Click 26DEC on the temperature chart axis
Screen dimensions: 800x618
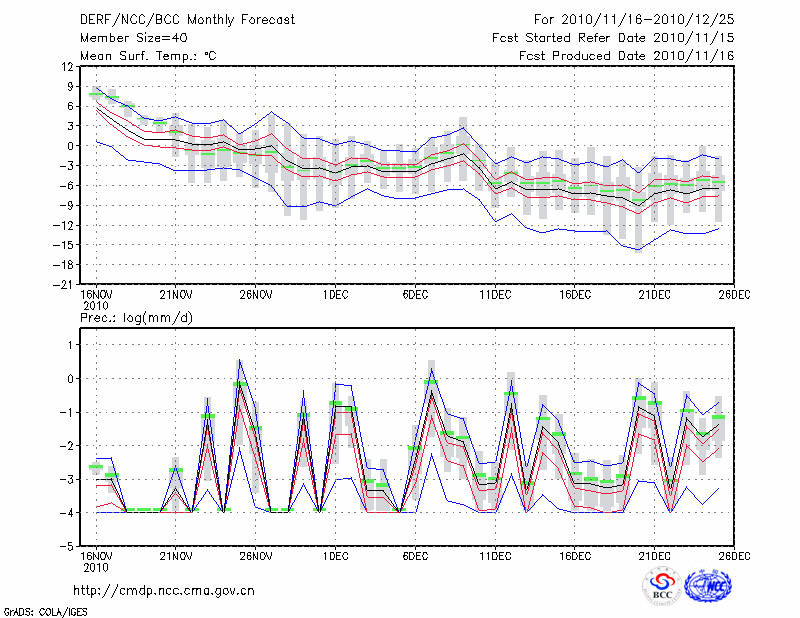pyautogui.click(x=735, y=294)
